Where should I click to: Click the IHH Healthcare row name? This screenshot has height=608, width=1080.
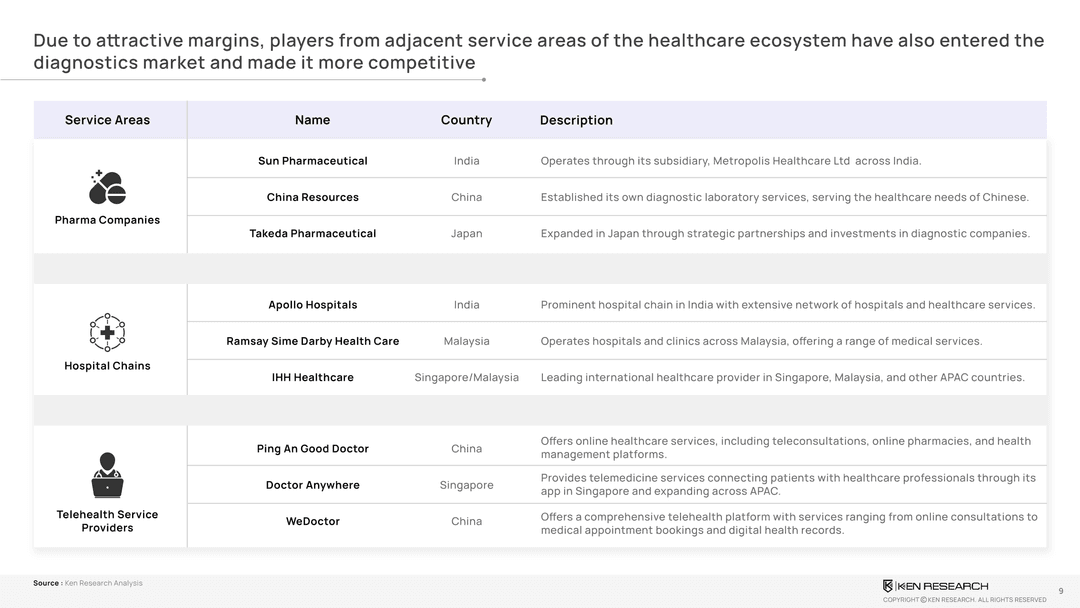click(312, 377)
